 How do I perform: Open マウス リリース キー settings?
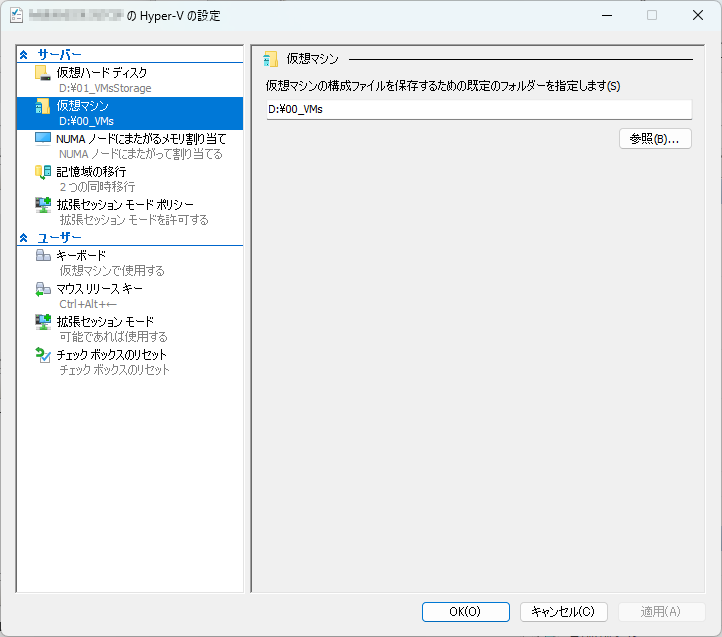(x=100, y=289)
